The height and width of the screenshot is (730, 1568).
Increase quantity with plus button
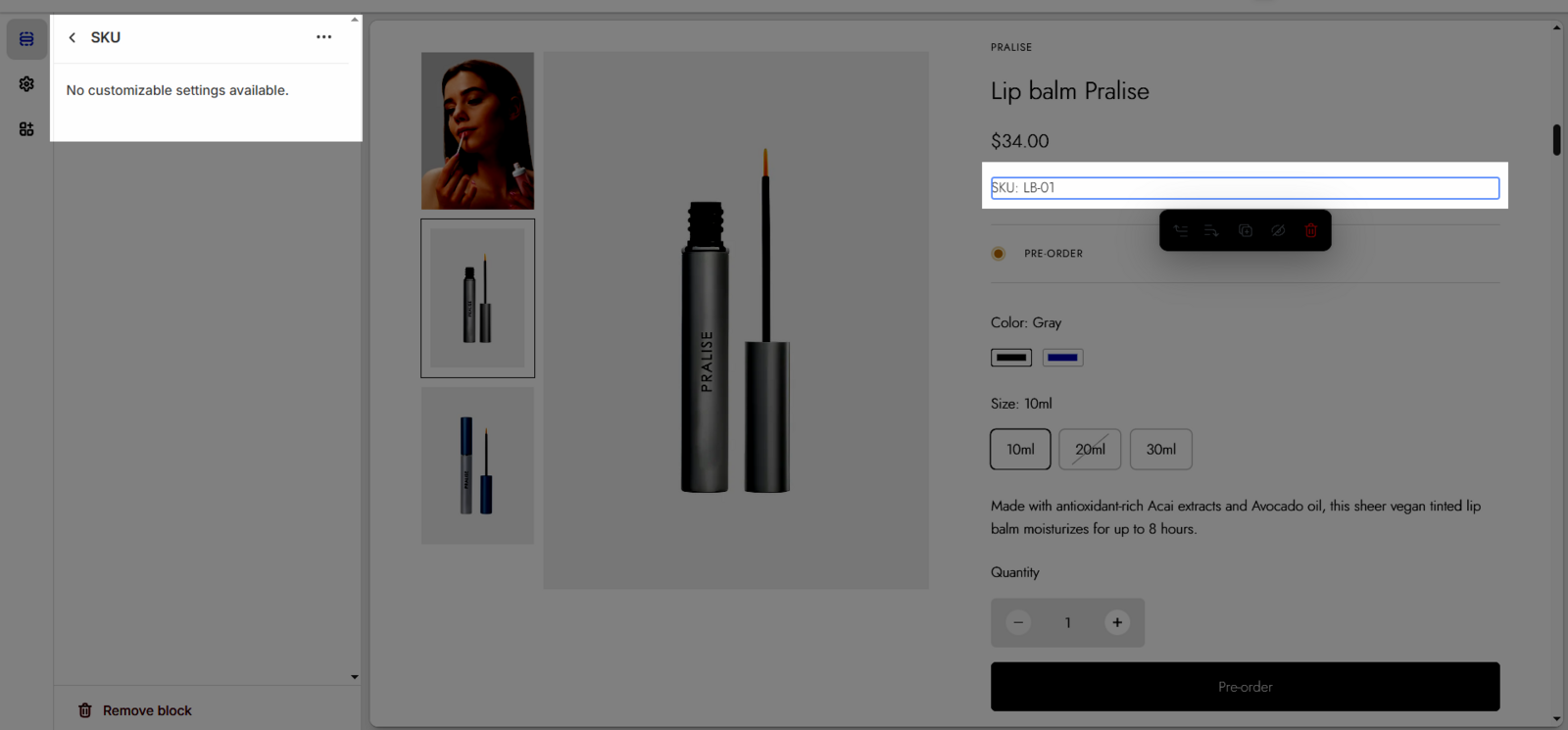click(1116, 622)
